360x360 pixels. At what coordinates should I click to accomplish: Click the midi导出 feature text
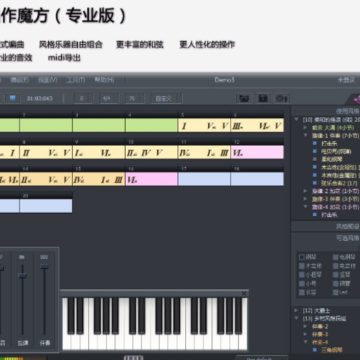[64, 58]
